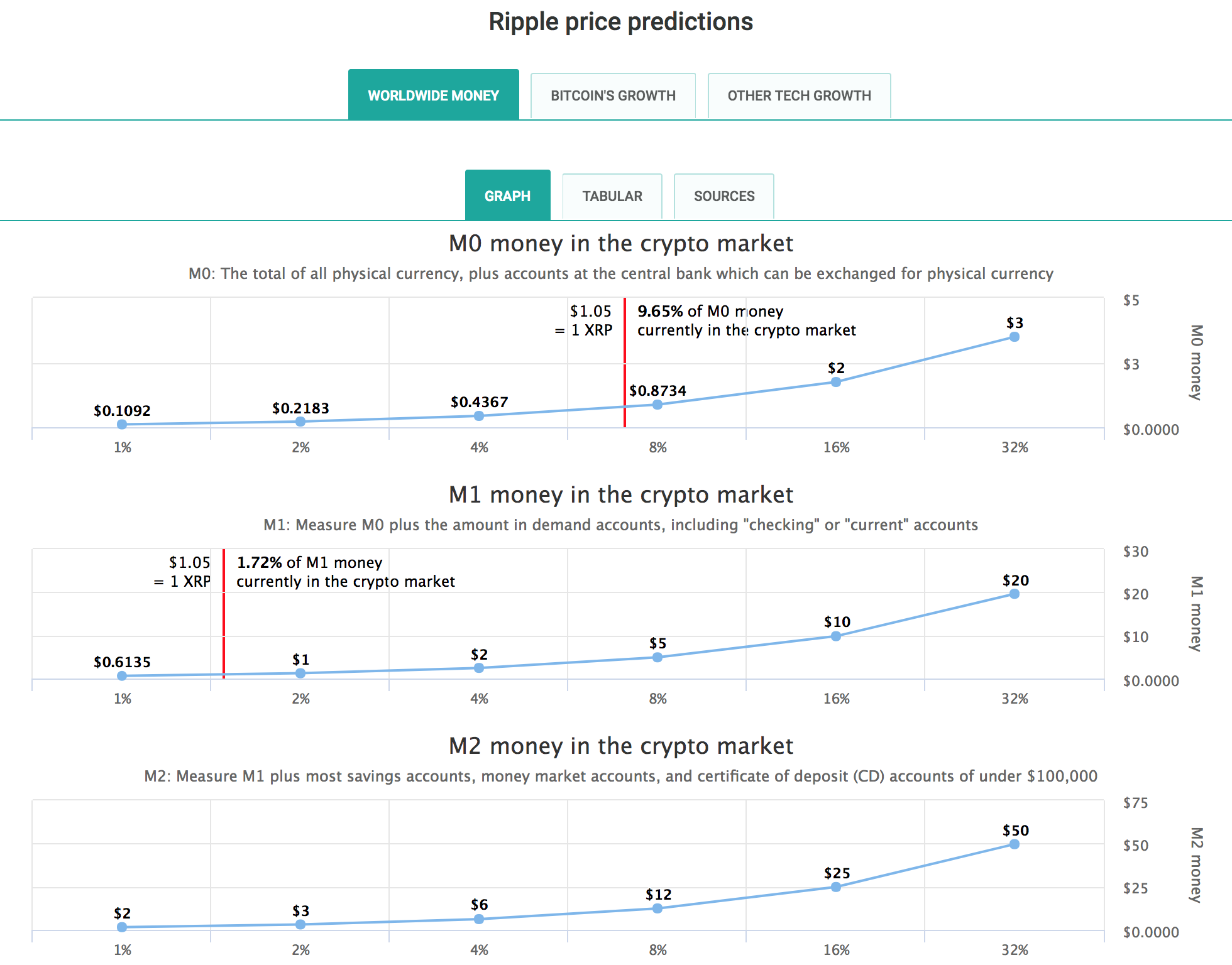Click the $0.4367 data point on M0 chart
The height and width of the screenshot is (965, 1232).
479,416
